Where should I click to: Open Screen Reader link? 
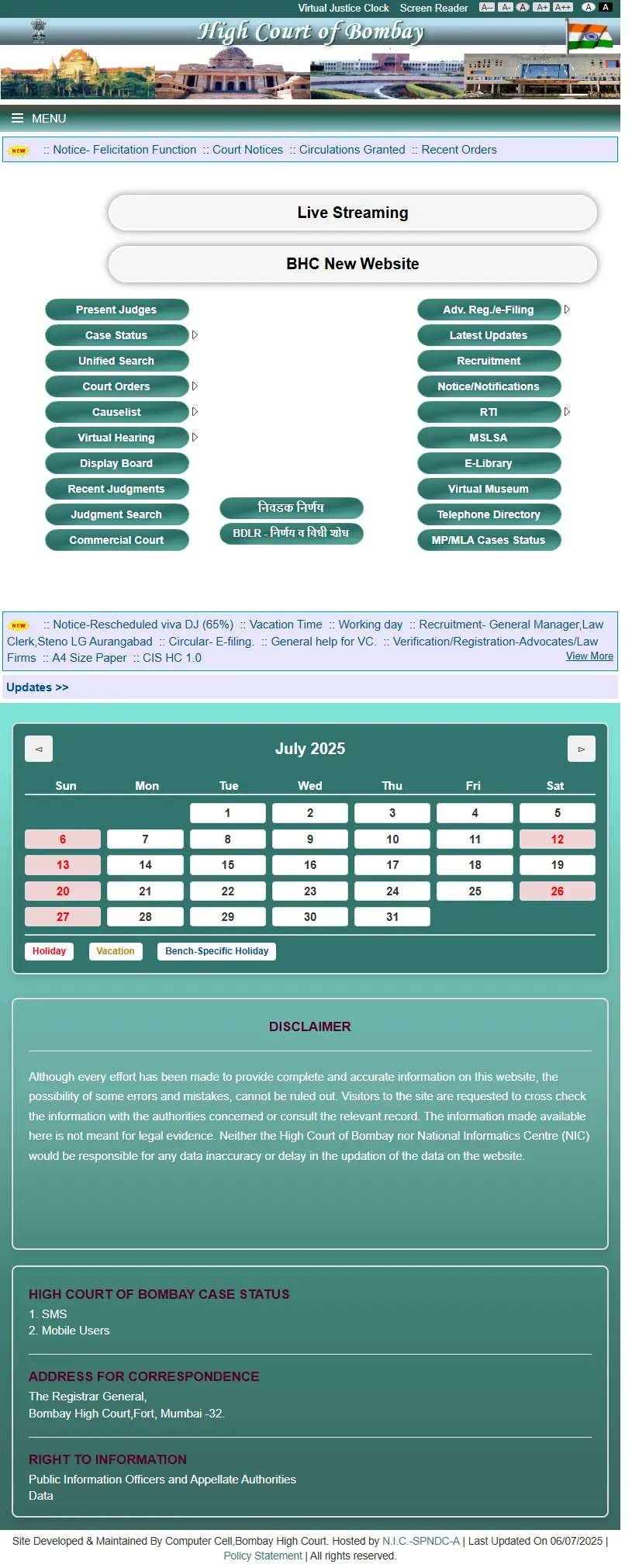point(434,8)
